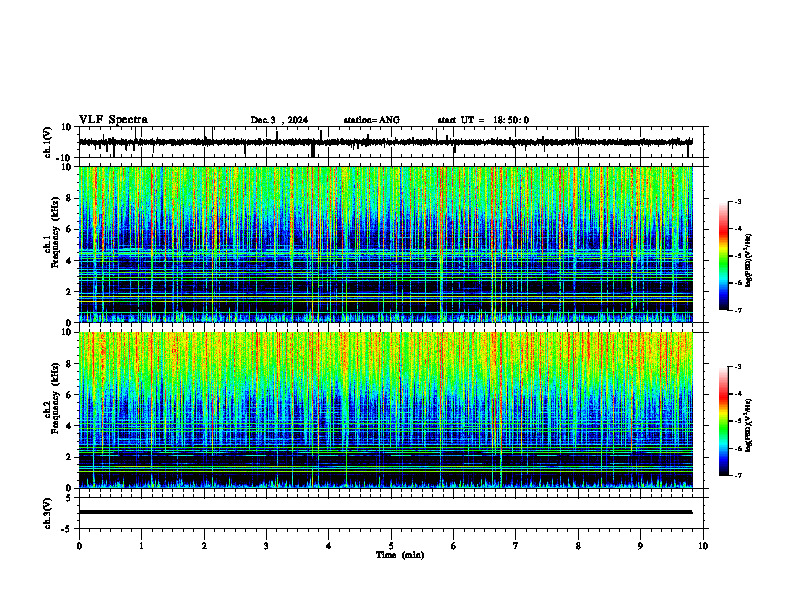The height and width of the screenshot is (612, 792).
Task: Click the "5" tick on ch.3(V) axis
Action: point(70,498)
